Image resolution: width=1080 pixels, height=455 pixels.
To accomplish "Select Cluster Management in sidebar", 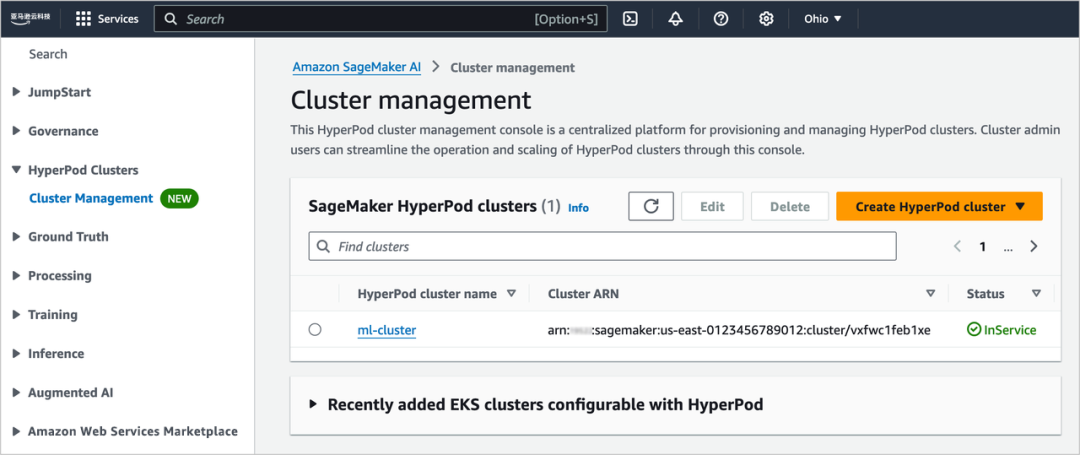I will pyautogui.click(x=91, y=198).
